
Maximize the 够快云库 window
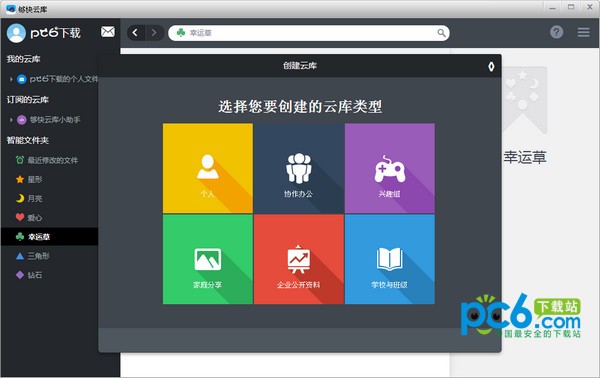(571, 7)
